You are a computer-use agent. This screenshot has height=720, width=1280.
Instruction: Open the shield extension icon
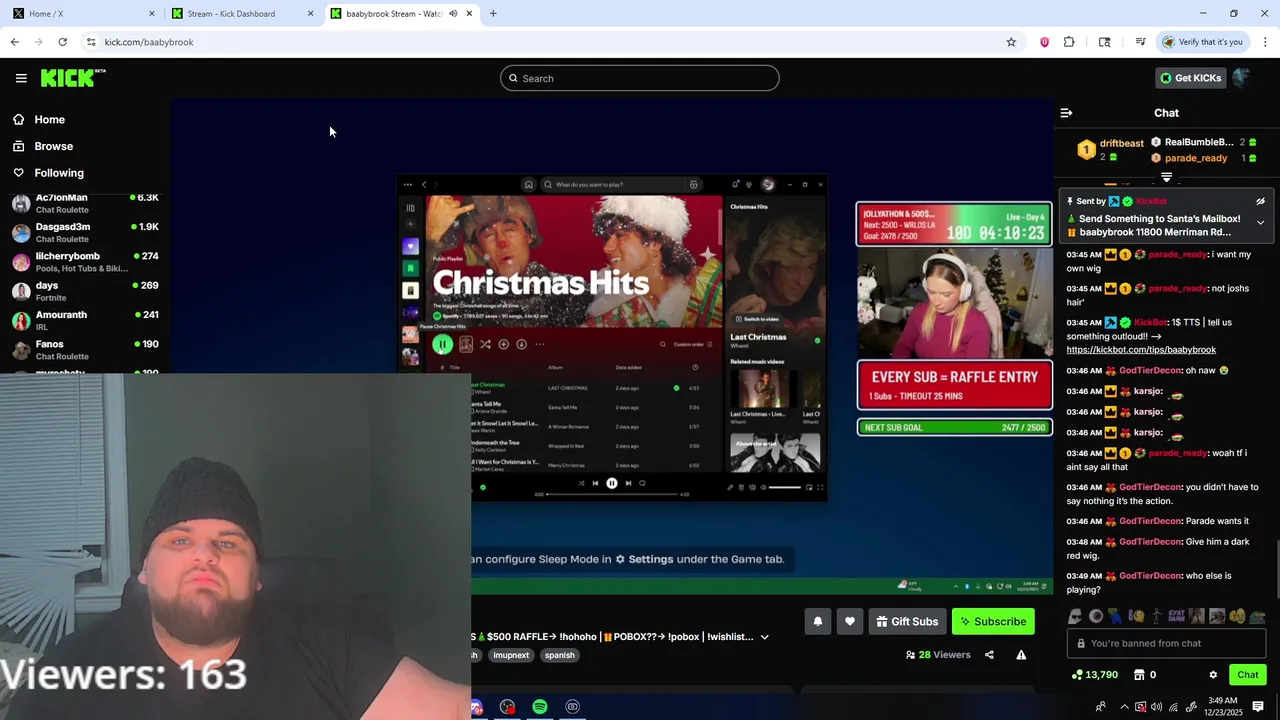(x=1044, y=42)
